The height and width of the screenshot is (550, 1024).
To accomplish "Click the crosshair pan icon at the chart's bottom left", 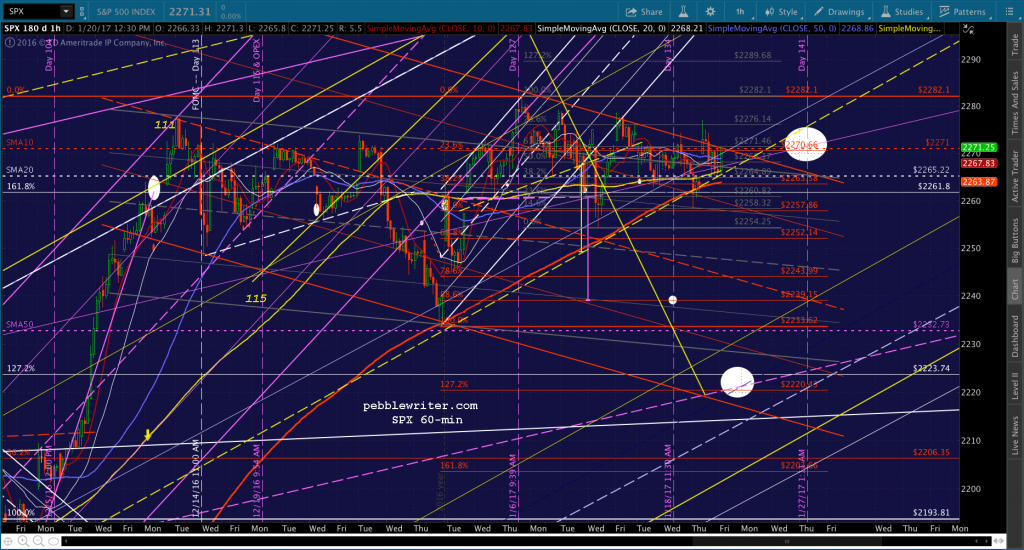I will (8, 541).
